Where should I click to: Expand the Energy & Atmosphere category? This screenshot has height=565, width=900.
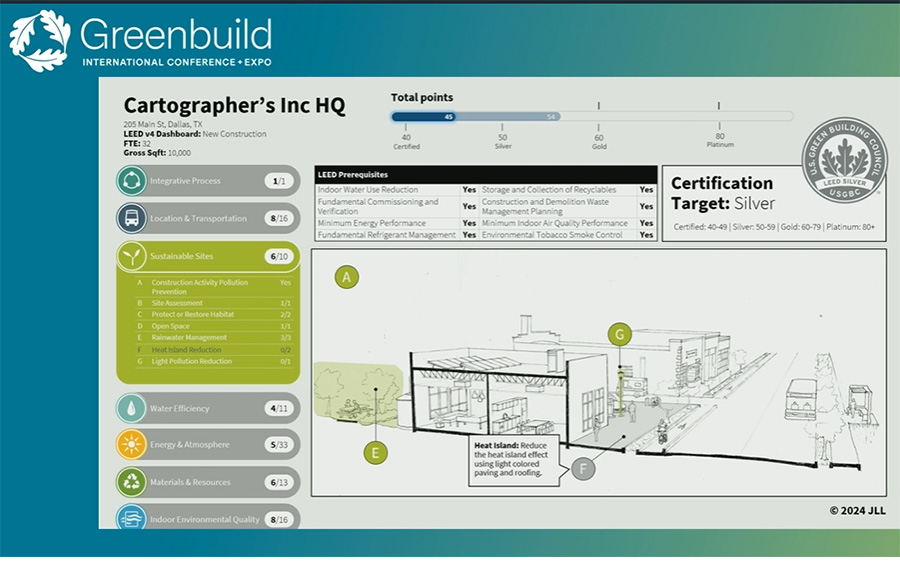tap(208, 445)
